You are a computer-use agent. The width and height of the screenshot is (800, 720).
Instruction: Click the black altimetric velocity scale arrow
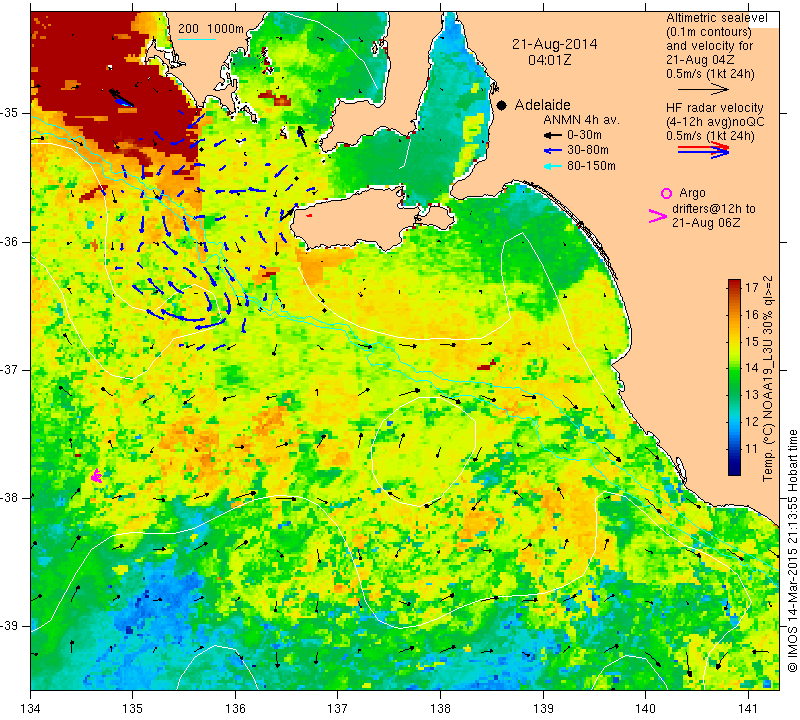click(x=703, y=89)
